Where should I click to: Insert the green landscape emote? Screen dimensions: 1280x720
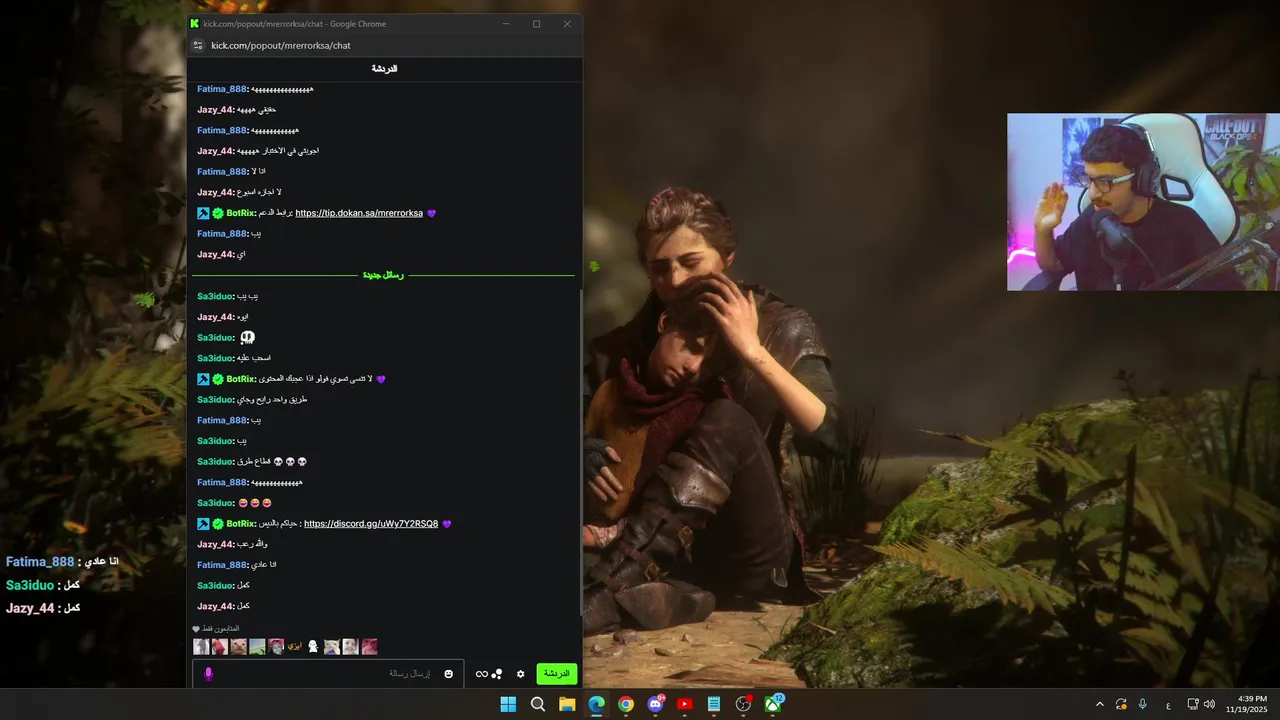coord(257,647)
